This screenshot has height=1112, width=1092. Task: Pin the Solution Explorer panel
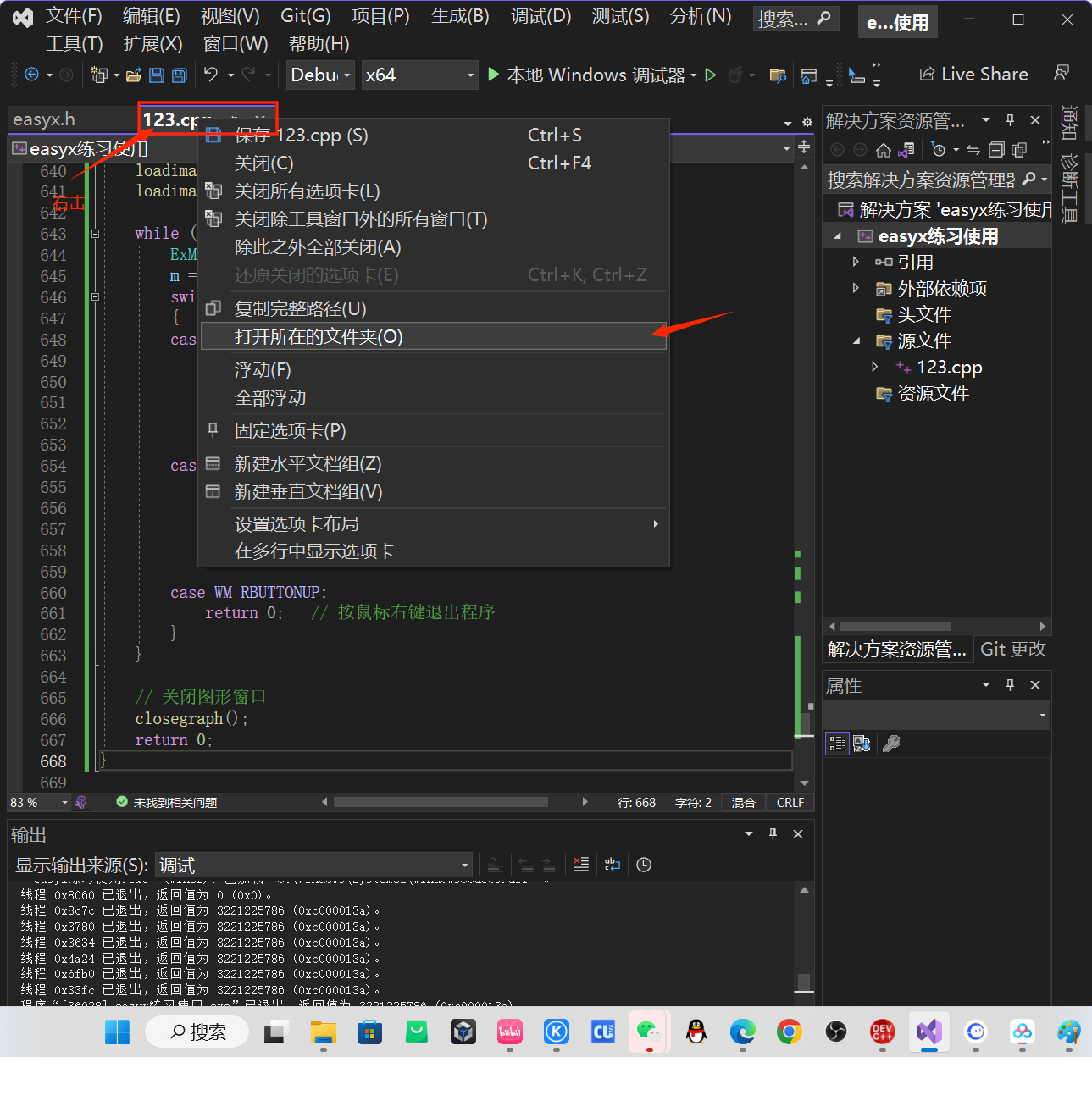pyautogui.click(x=1010, y=120)
